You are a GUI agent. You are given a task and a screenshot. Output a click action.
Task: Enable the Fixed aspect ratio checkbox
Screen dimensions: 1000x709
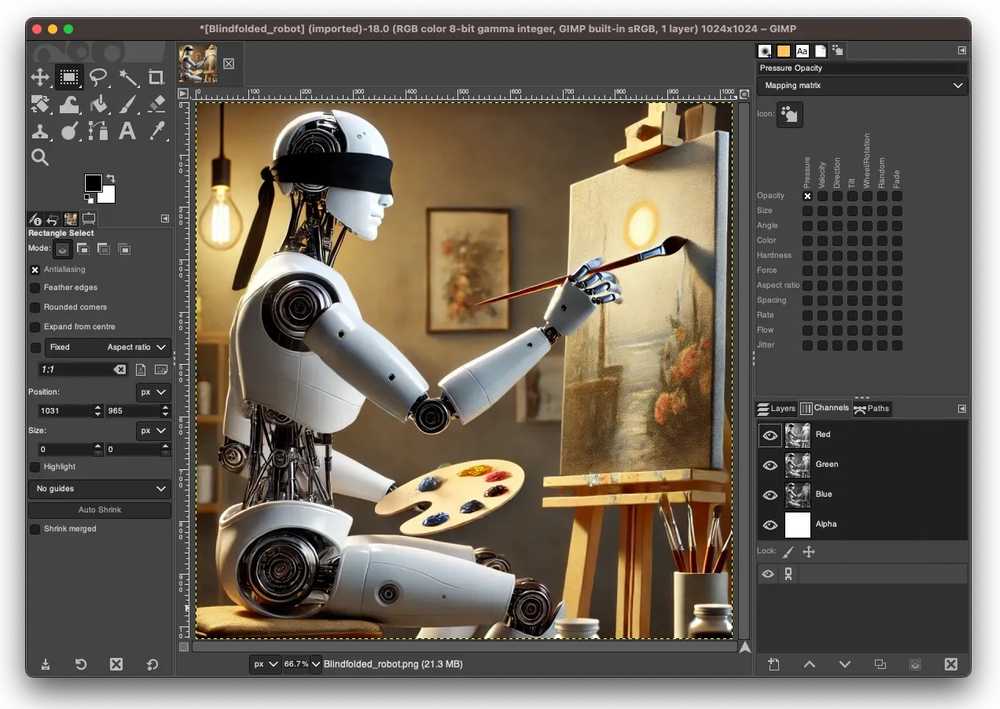click(36, 347)
